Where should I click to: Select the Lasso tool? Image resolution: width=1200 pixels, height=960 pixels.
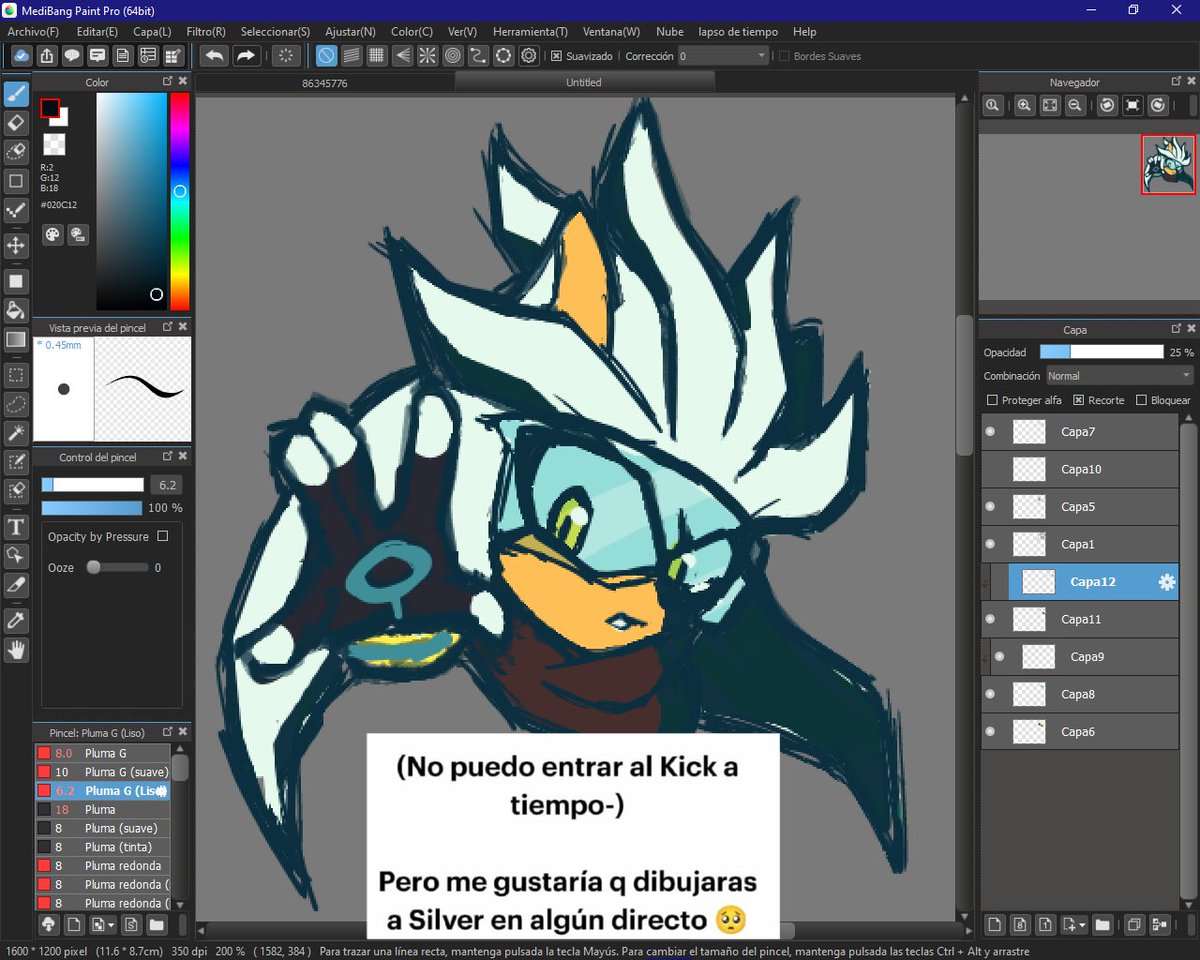[x=16, y=404]
